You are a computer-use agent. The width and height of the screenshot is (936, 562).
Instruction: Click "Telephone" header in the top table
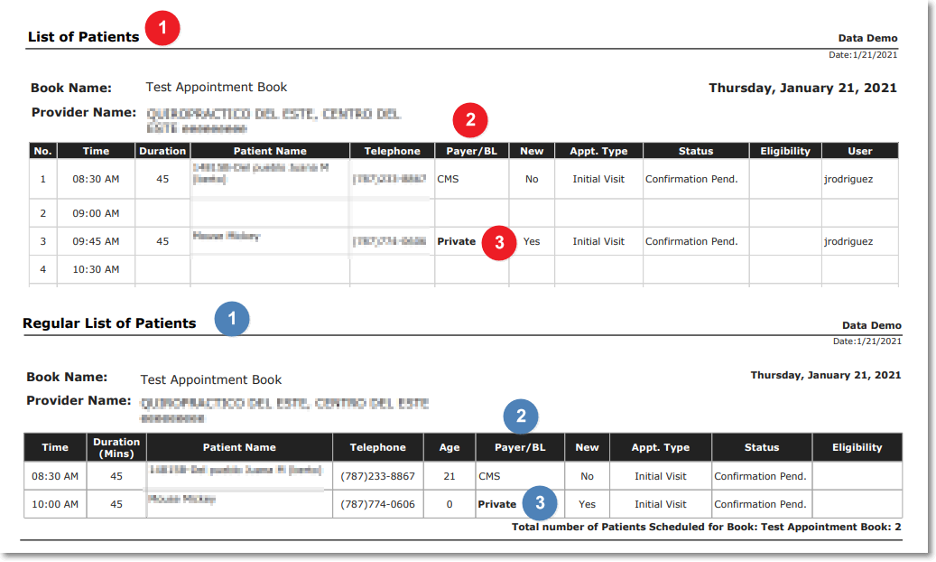(392, 151)
